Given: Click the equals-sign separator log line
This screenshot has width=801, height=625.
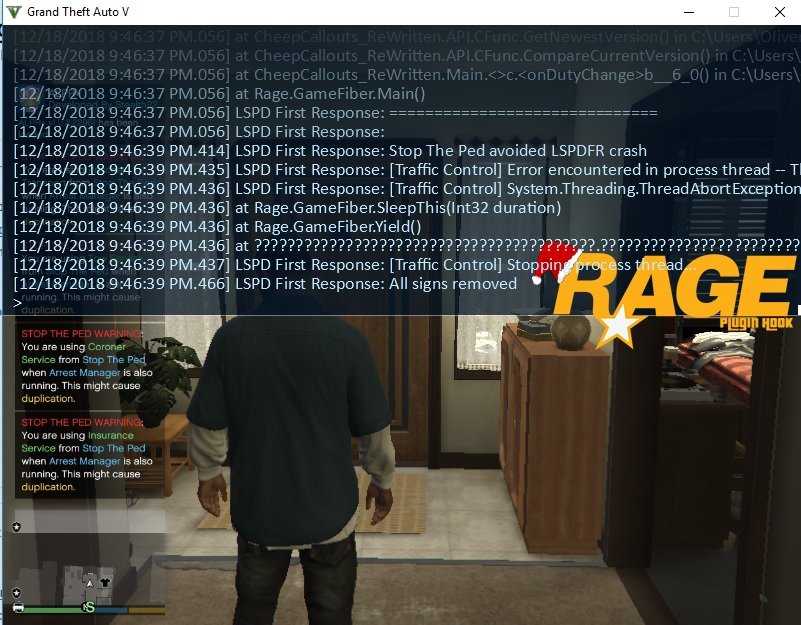Looking at the screenshot, I should (336, 112).
